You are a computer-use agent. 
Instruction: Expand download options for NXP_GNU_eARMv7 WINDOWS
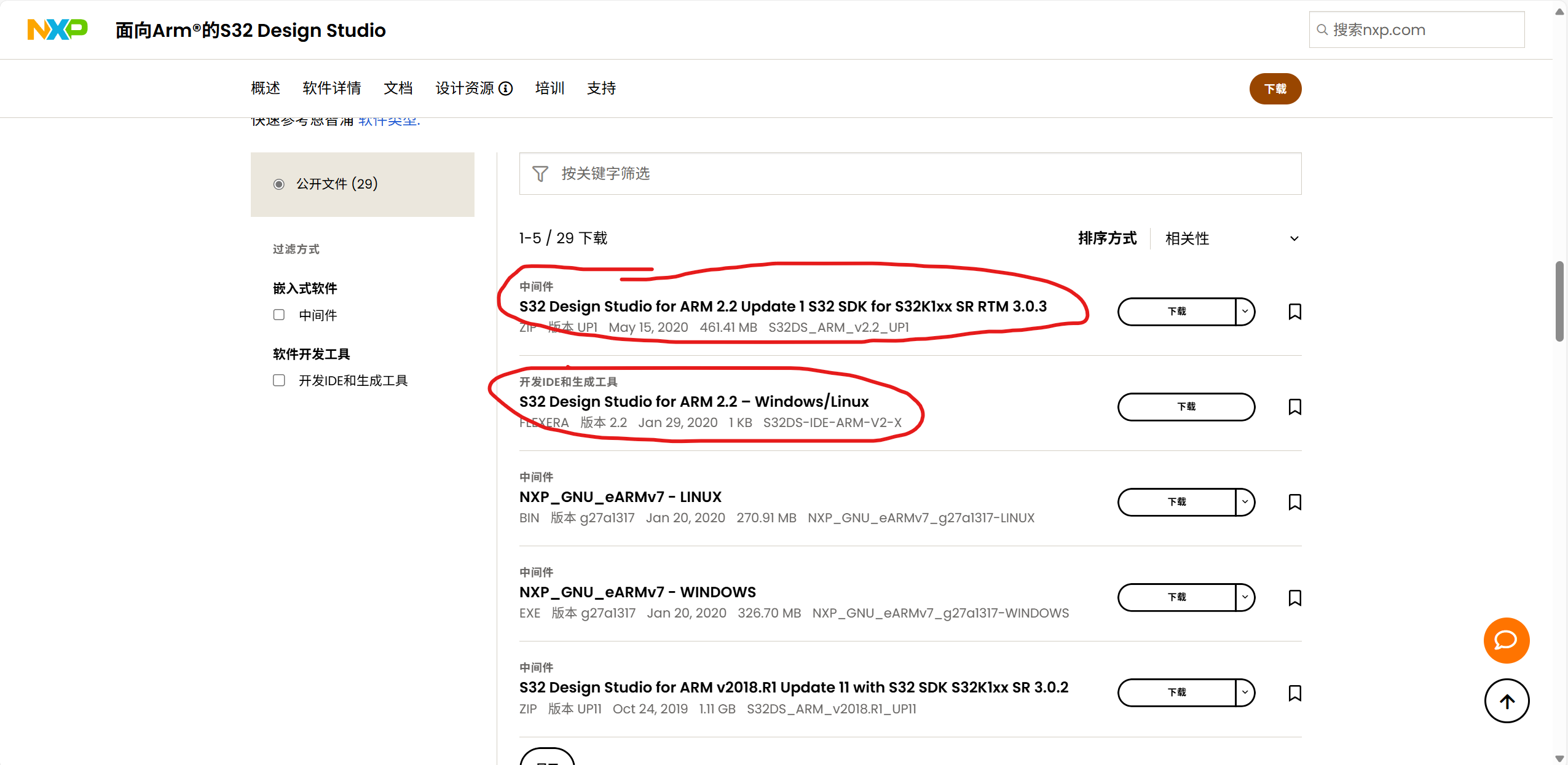[x=1245, y=597]
